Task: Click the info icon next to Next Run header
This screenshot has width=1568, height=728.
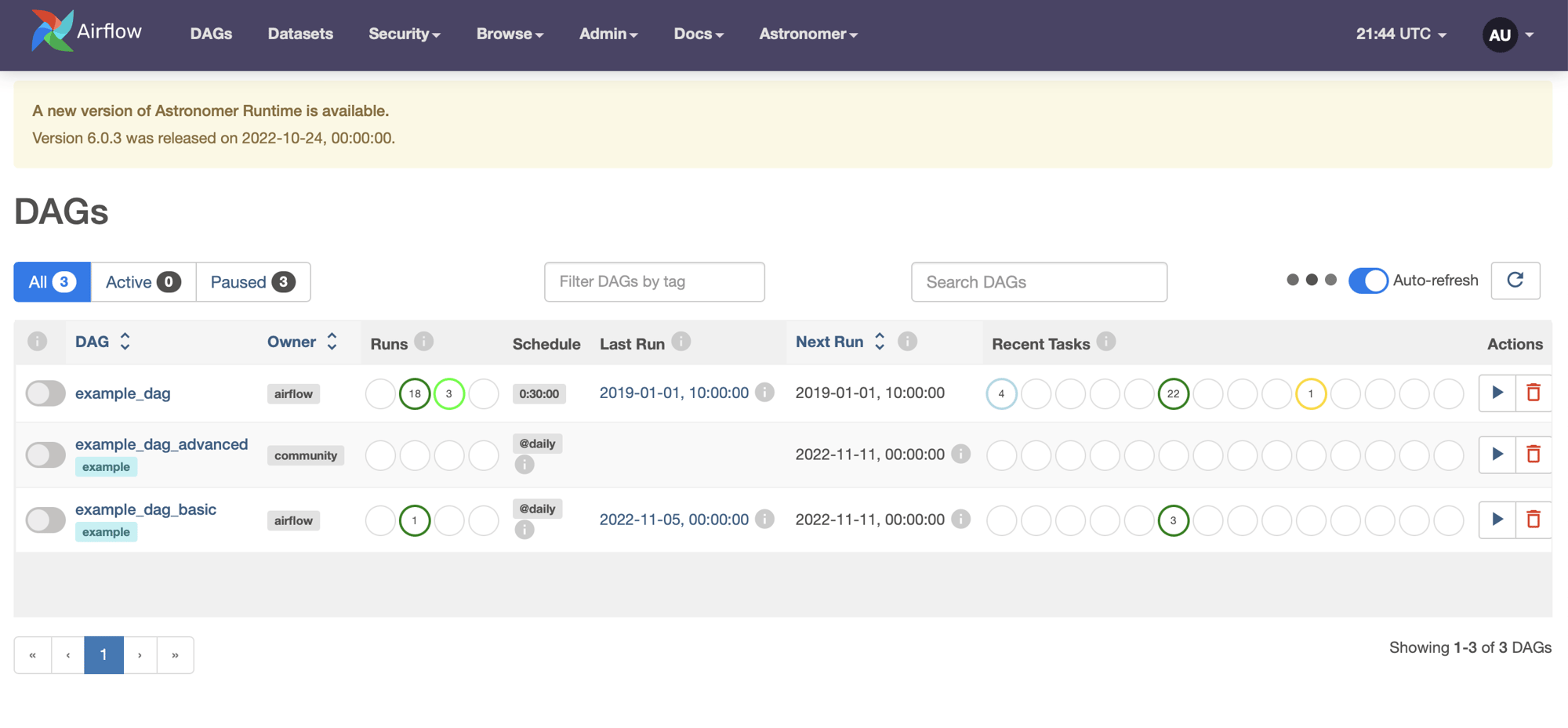Action: 907,341
